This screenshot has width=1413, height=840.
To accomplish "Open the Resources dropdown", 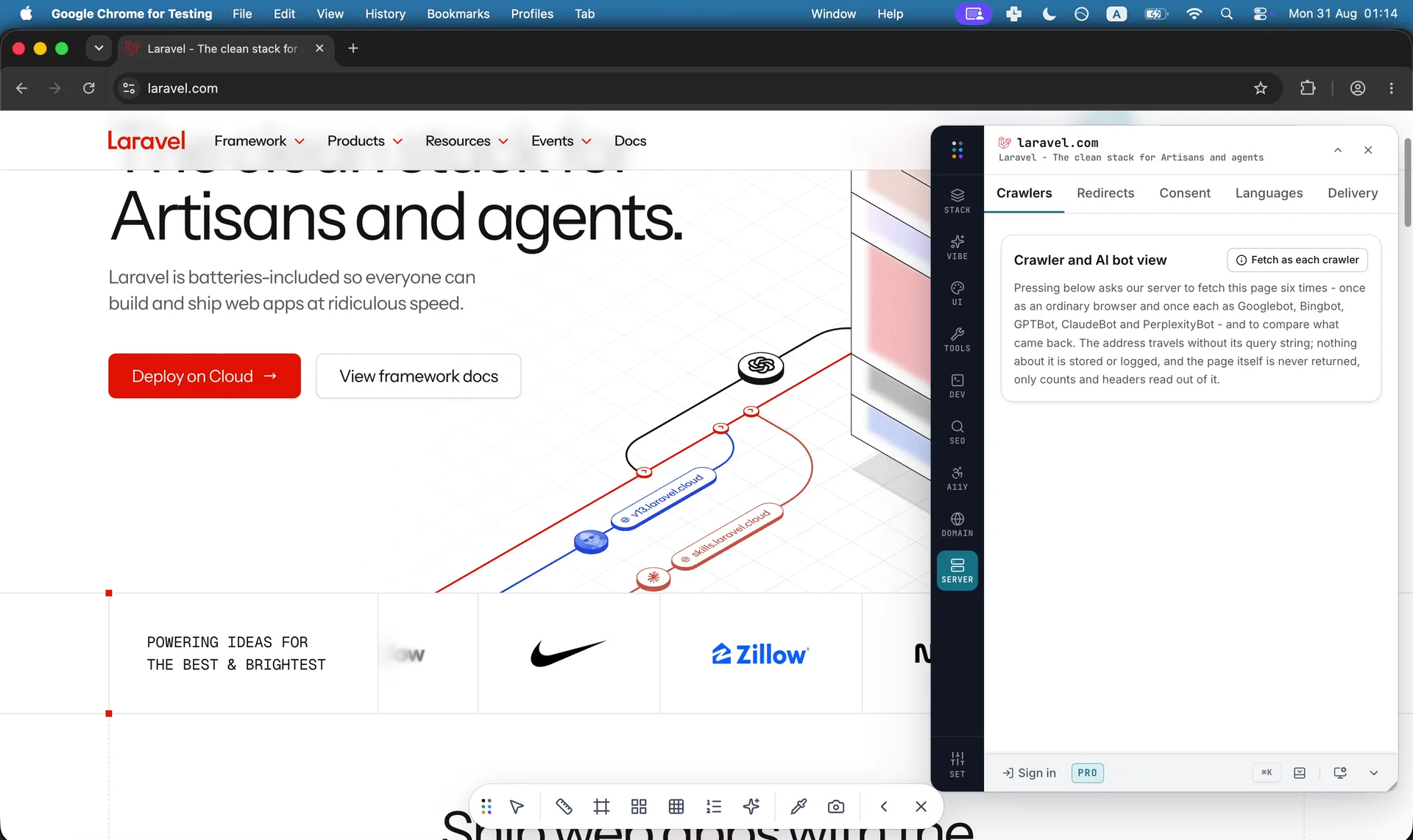I will click(467, 140).
